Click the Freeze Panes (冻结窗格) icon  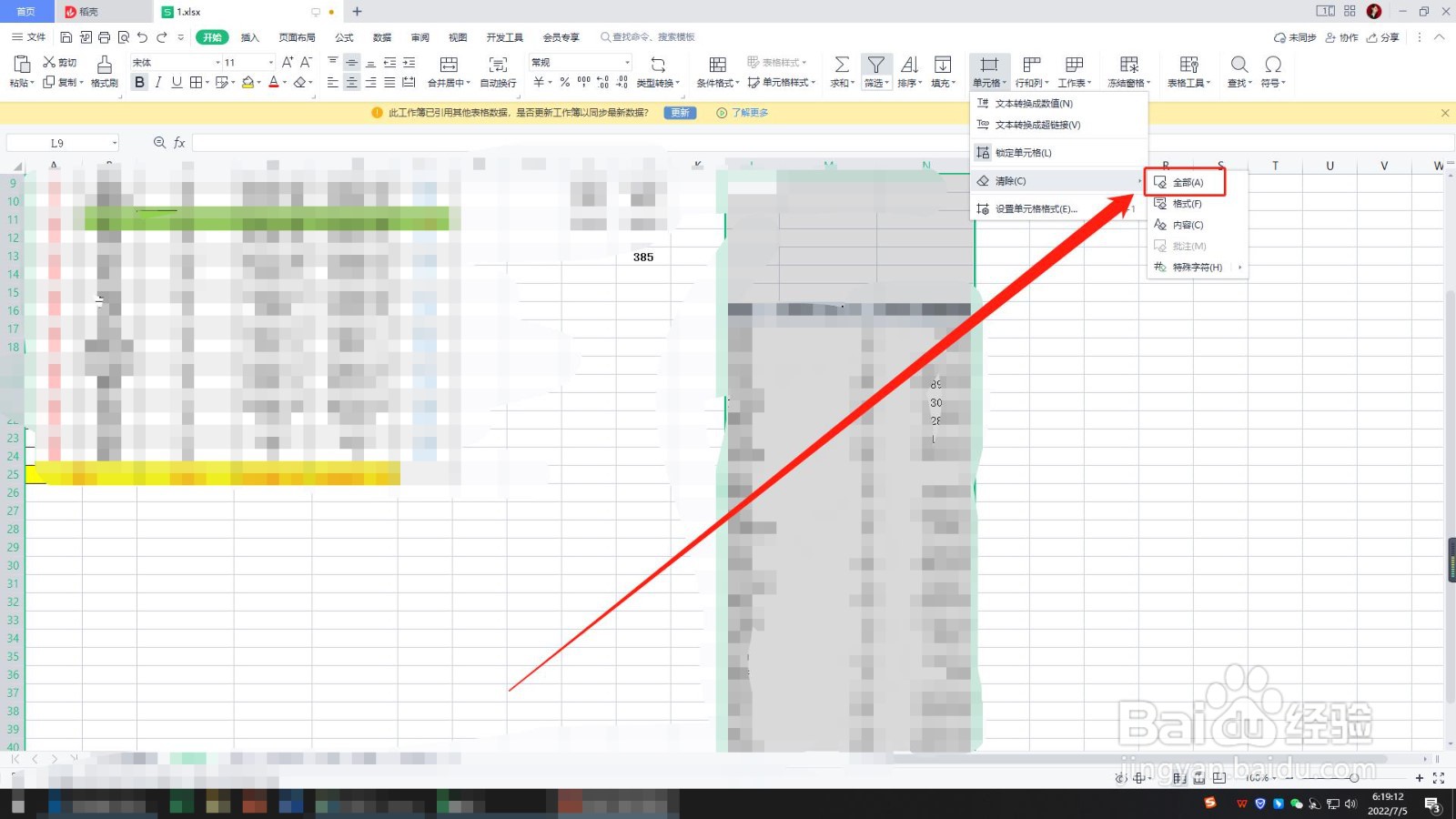[x=1129, y=65]
